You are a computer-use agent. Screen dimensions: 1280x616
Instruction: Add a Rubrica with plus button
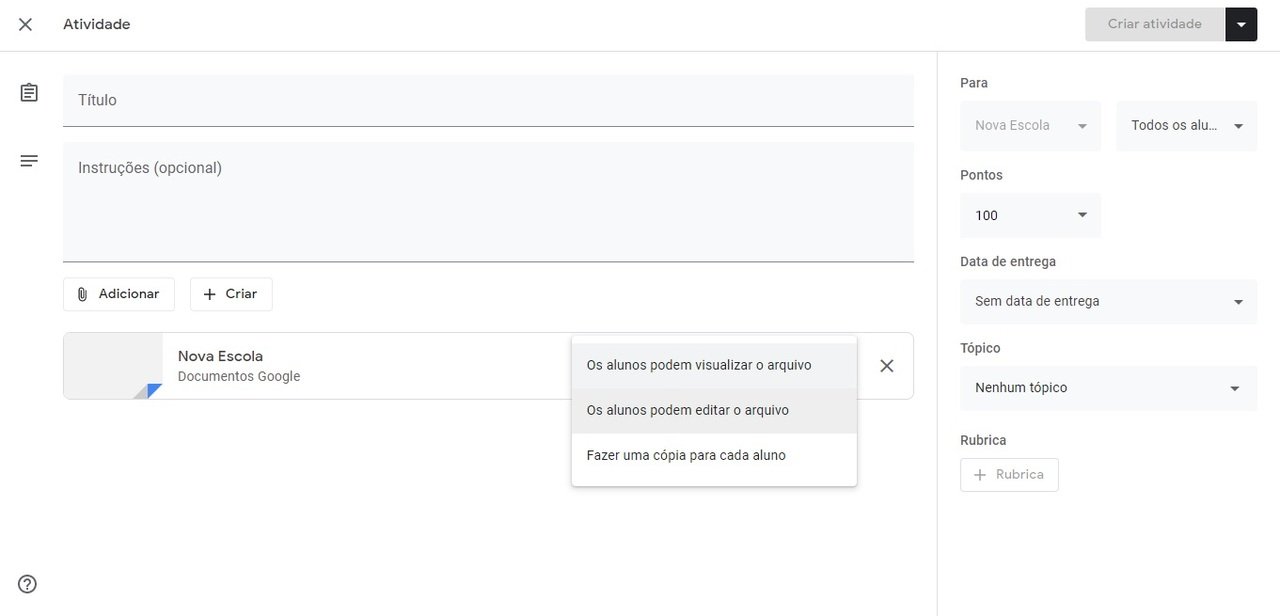(1009, 475)
